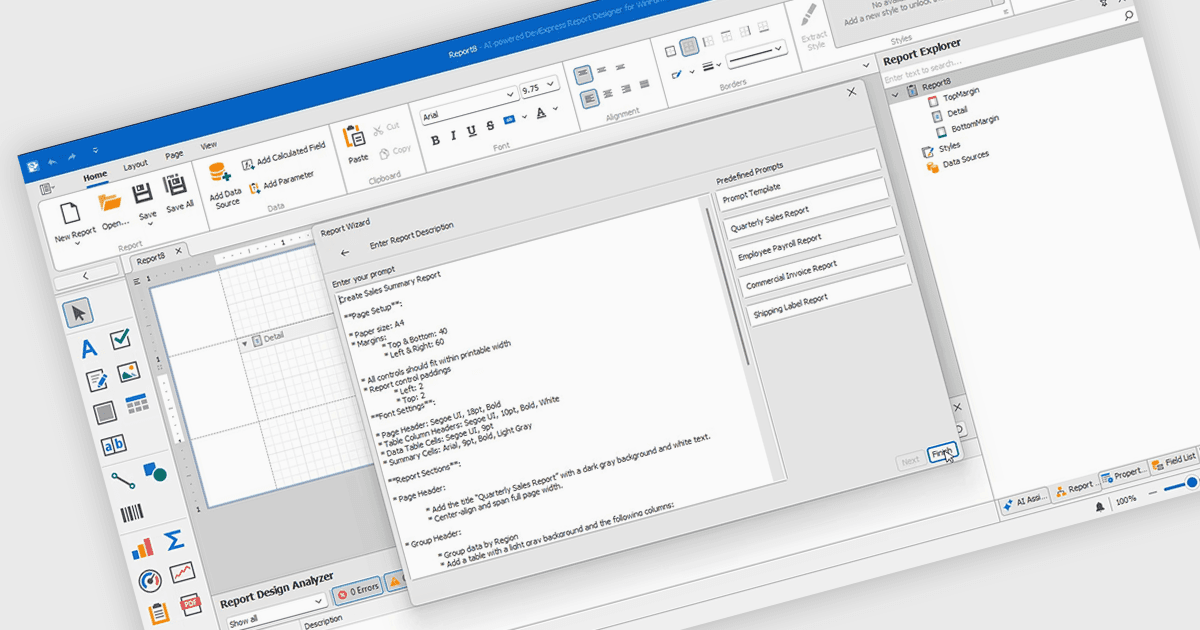The height and width of the screenshot is (630, 1200).
Task: Collapse the Report8 node in Report Explorer
Action: [895, 94]
